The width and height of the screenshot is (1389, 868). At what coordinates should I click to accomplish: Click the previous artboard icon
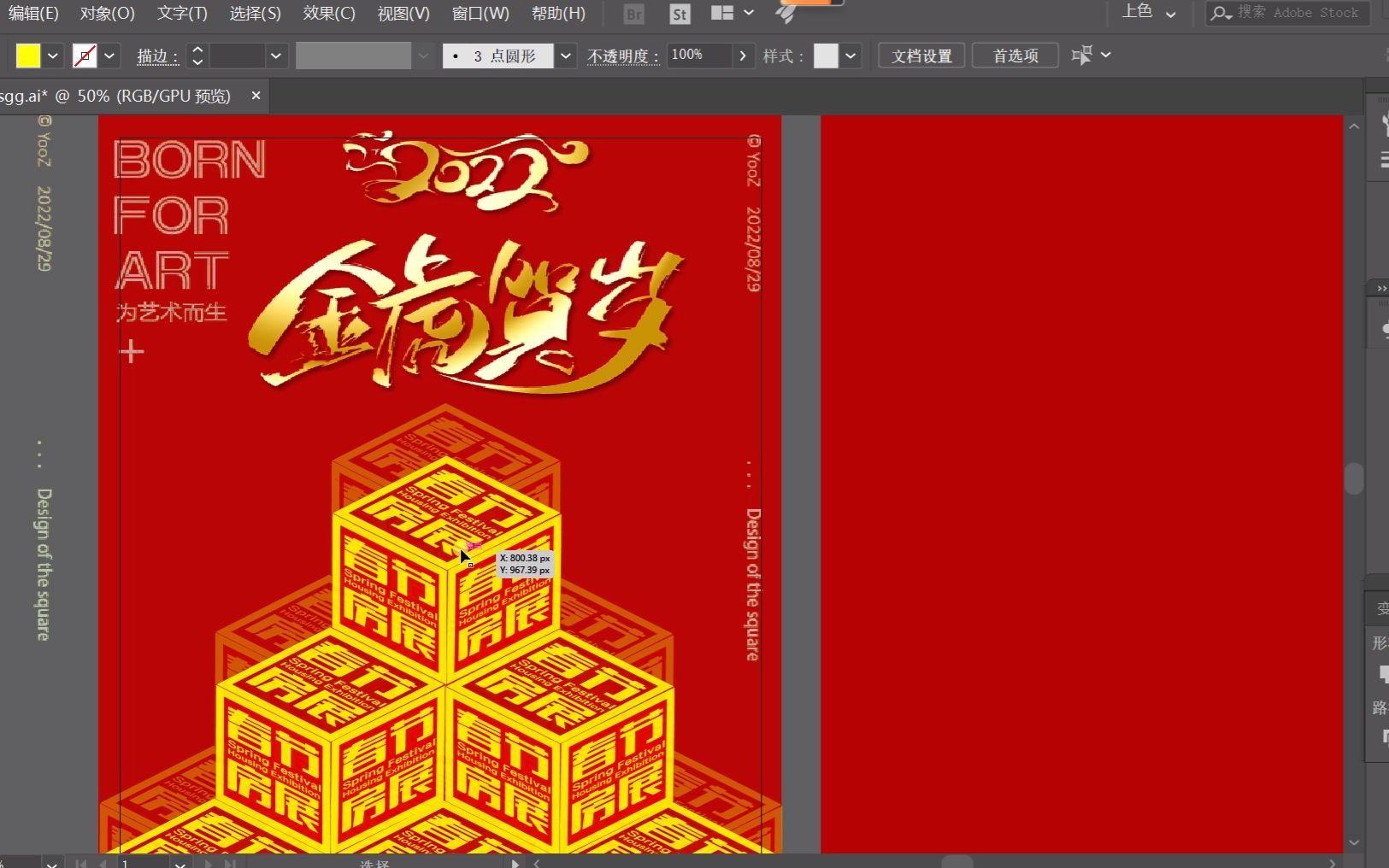pos(103,864)
